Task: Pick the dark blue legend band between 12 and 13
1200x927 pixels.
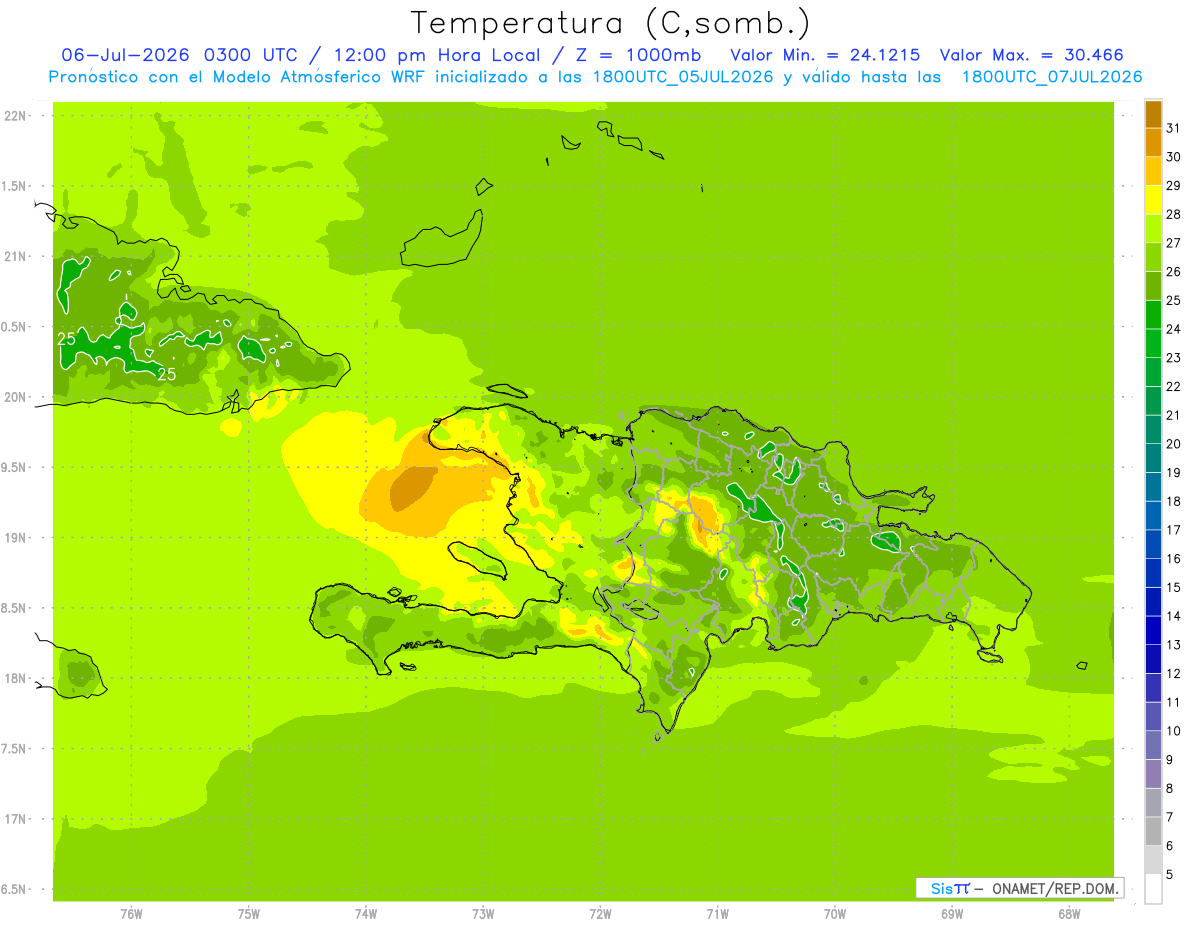Action: [x=1153, y=659]
